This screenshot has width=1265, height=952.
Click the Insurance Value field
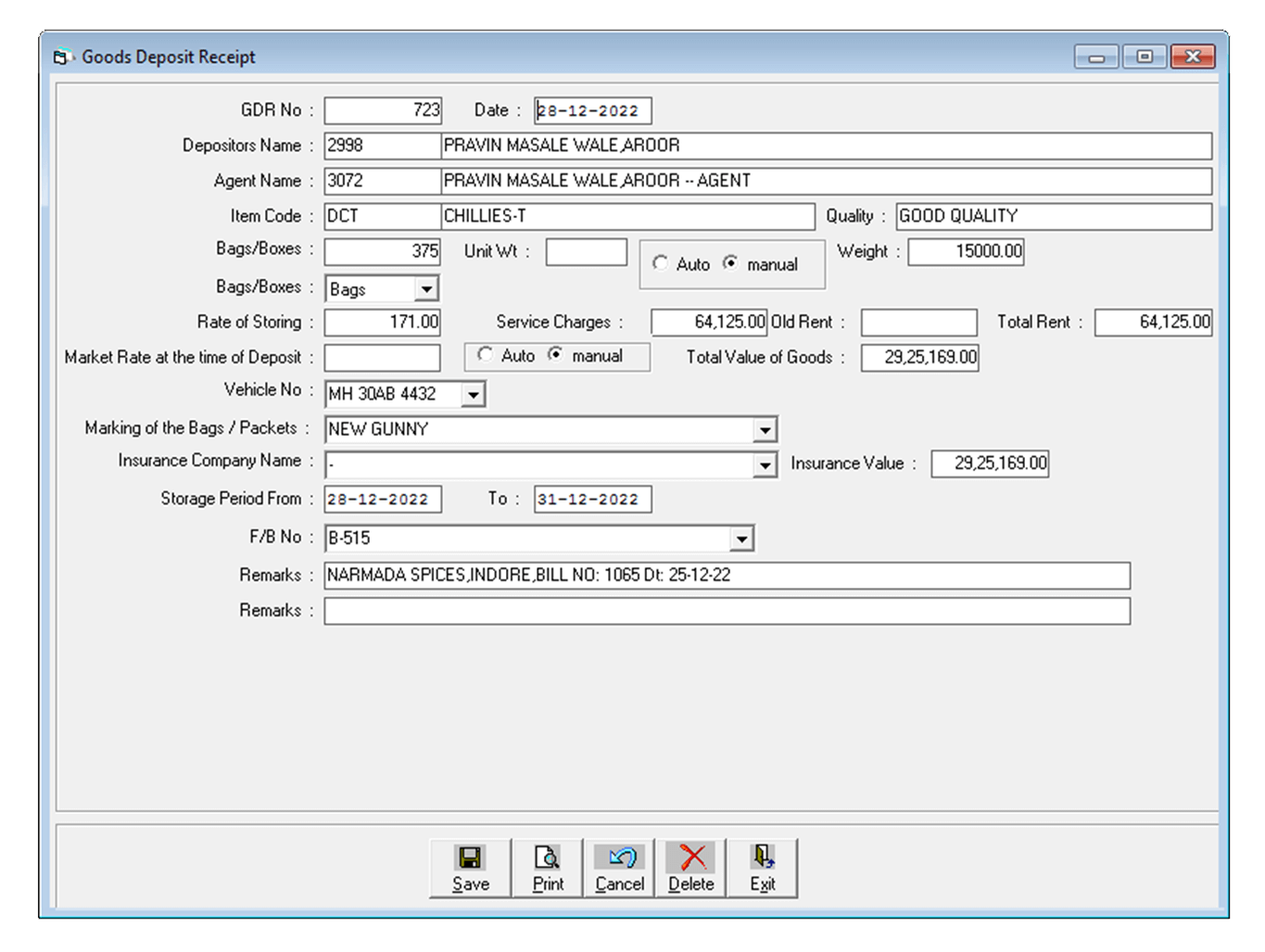tap(990, 463)
